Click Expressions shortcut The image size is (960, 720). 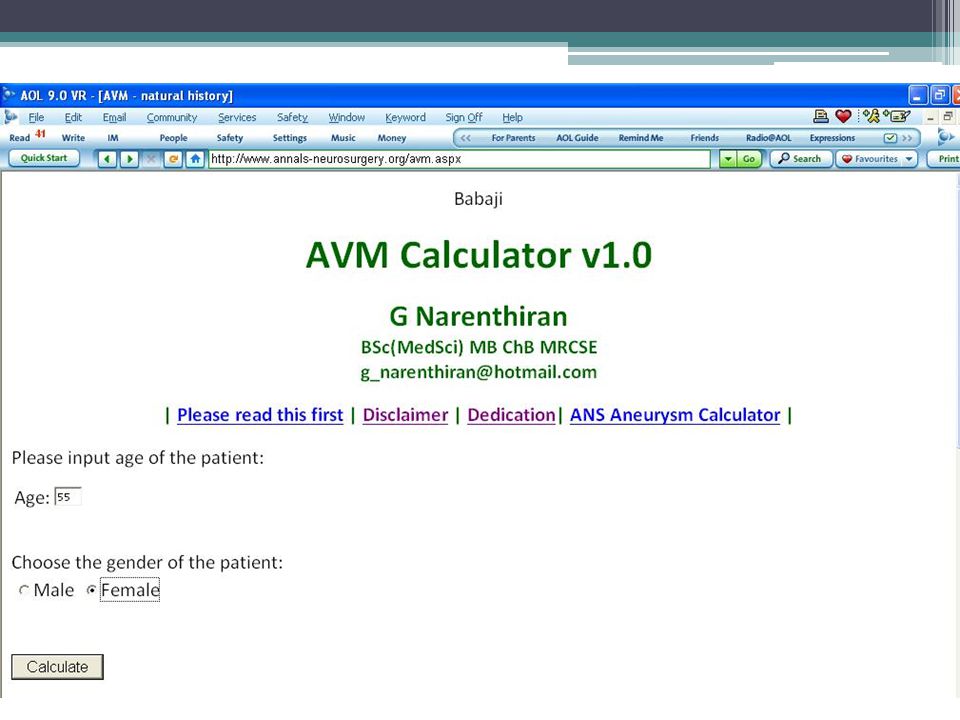832,138
